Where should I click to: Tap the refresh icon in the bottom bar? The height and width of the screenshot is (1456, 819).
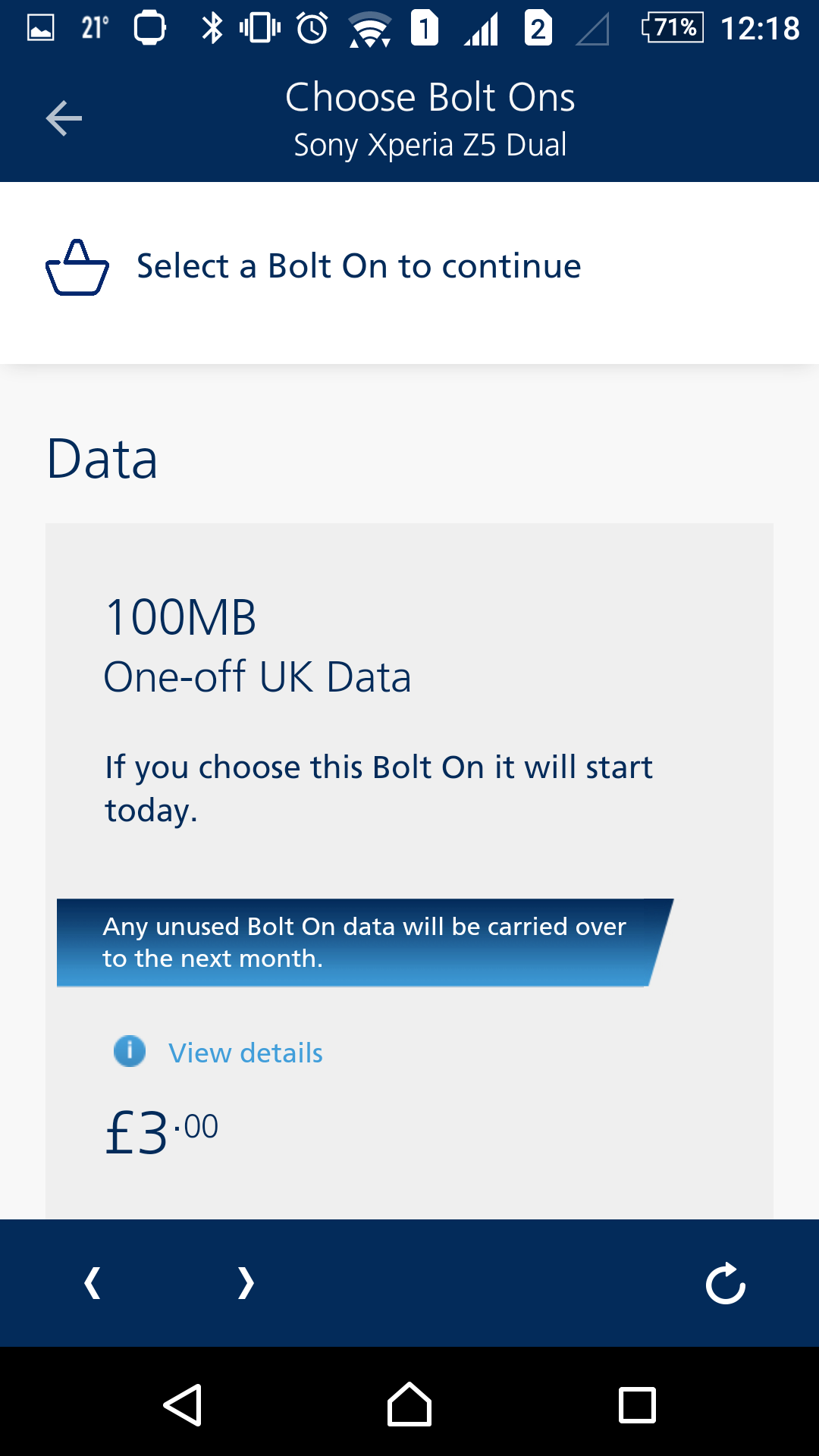click(725, 1283)
